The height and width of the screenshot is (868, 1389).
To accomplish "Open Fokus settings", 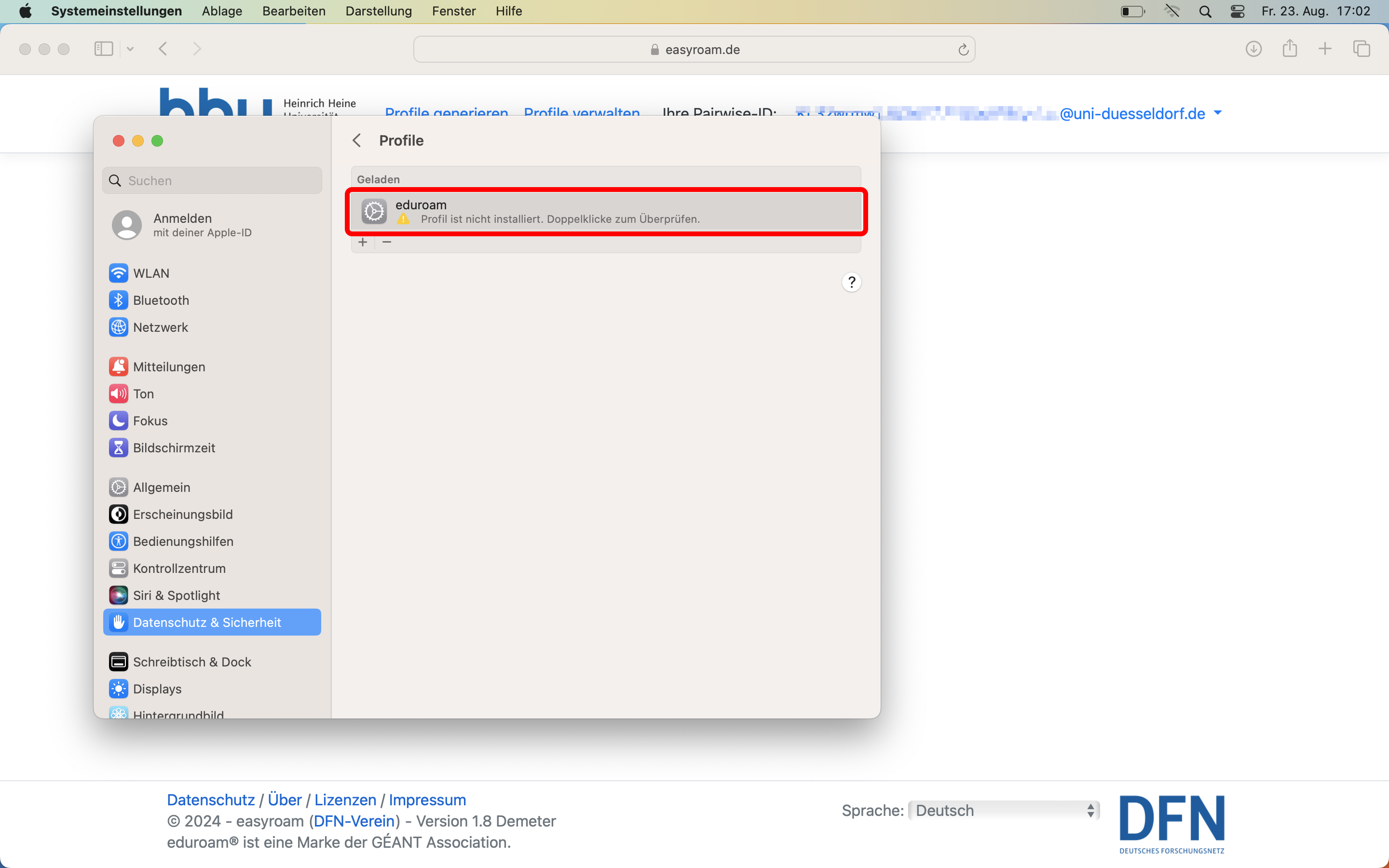I will [x=212, y=421].
